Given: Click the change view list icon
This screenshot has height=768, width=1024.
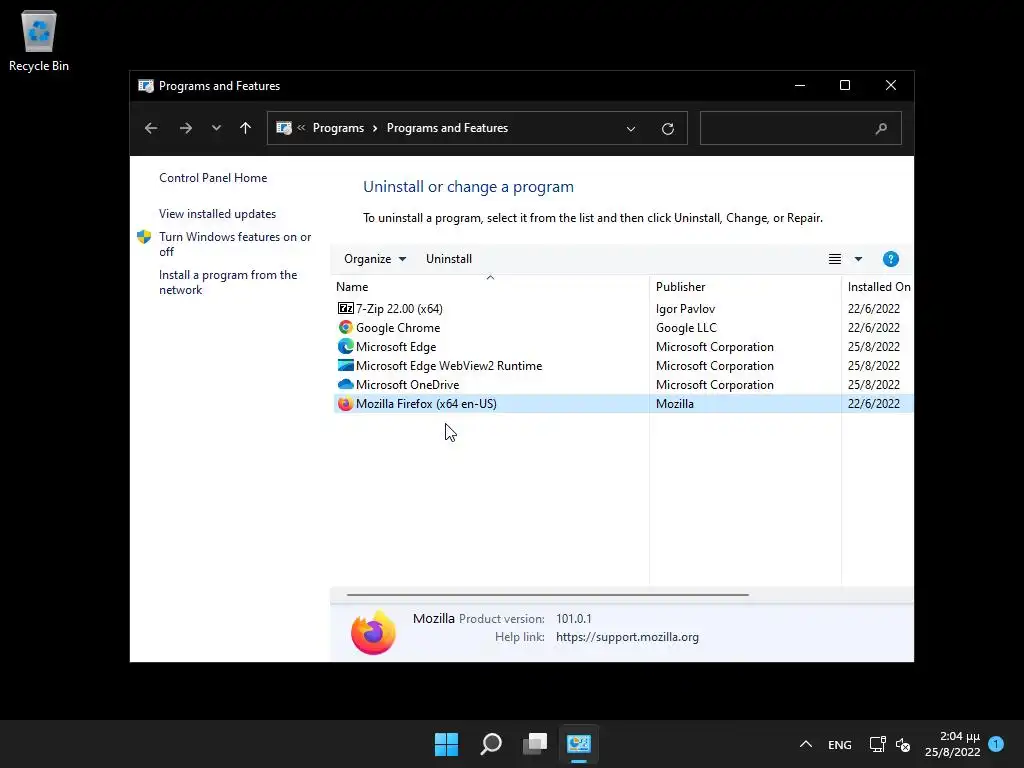Looking at the screenshot, I should point(835,259).
